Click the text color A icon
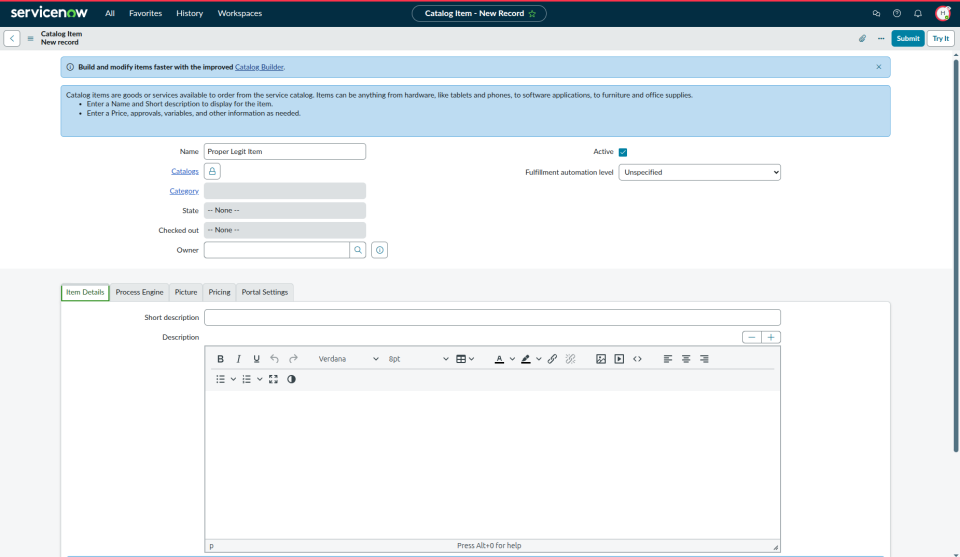The width and height of the screenshot is (960, 557). click(500, 359)
